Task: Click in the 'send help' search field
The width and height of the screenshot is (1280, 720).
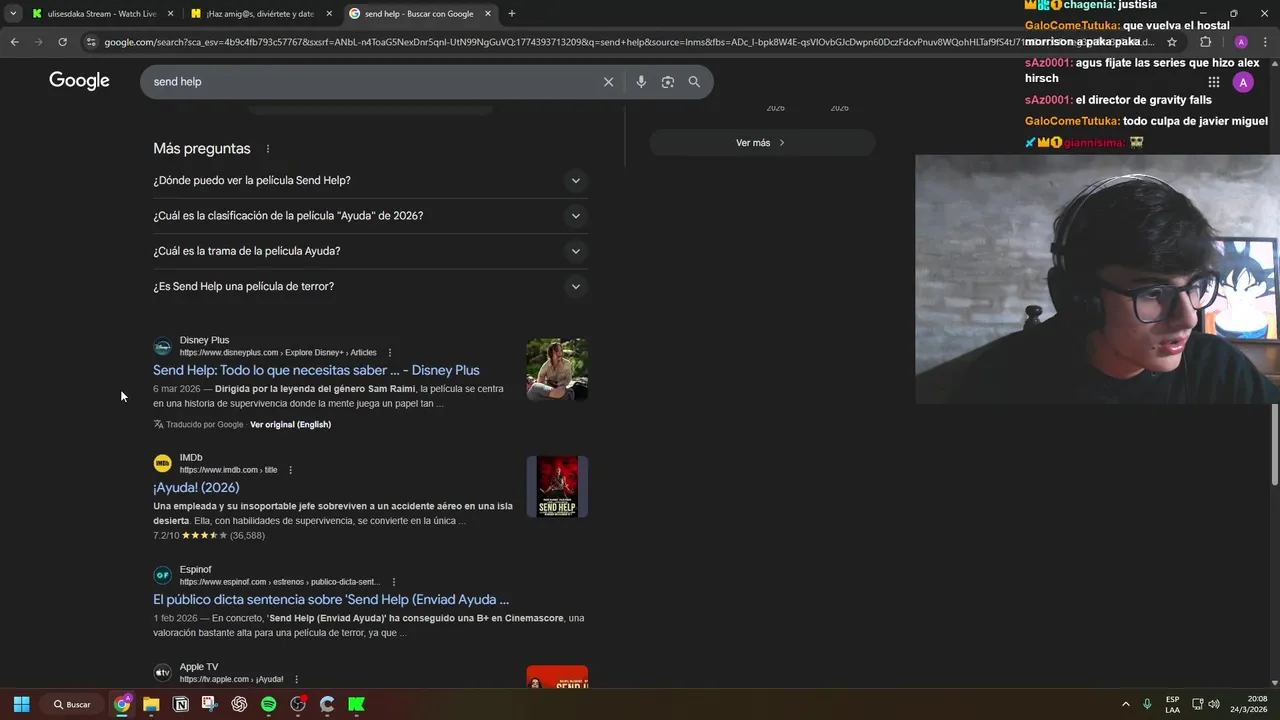Action: pos(375,82)
